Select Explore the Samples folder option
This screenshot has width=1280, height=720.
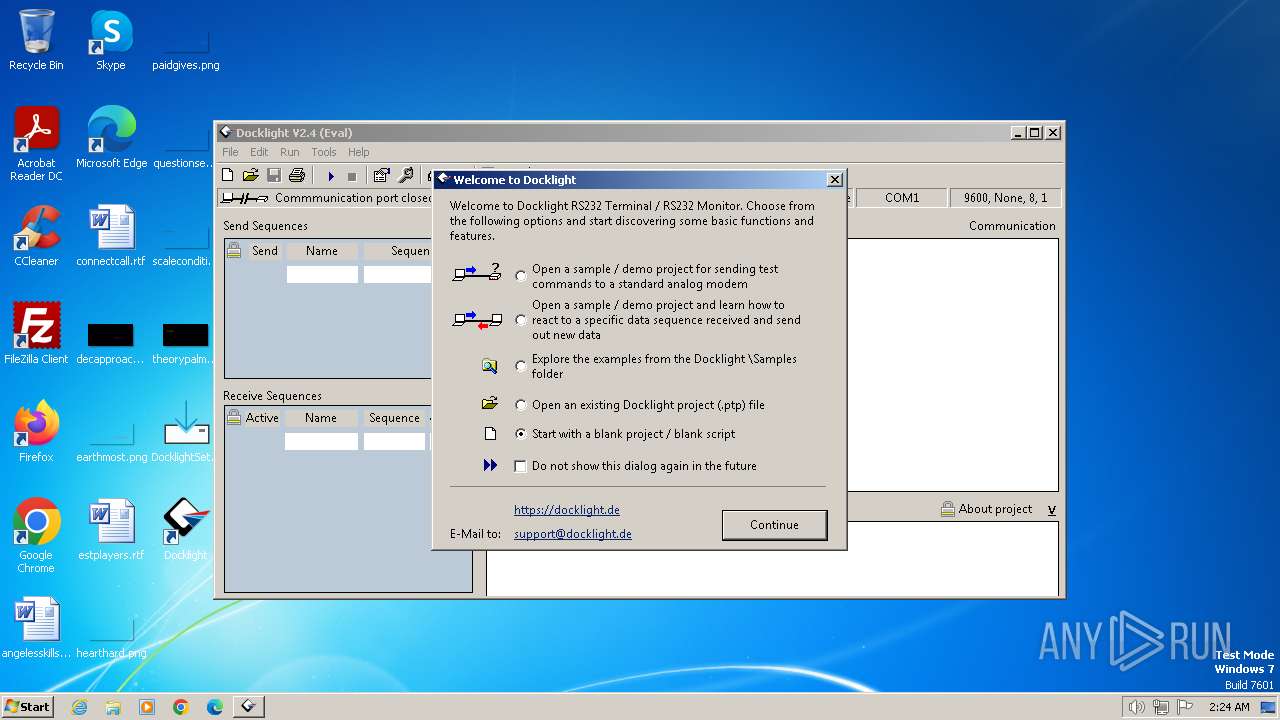tap(521, 366)
